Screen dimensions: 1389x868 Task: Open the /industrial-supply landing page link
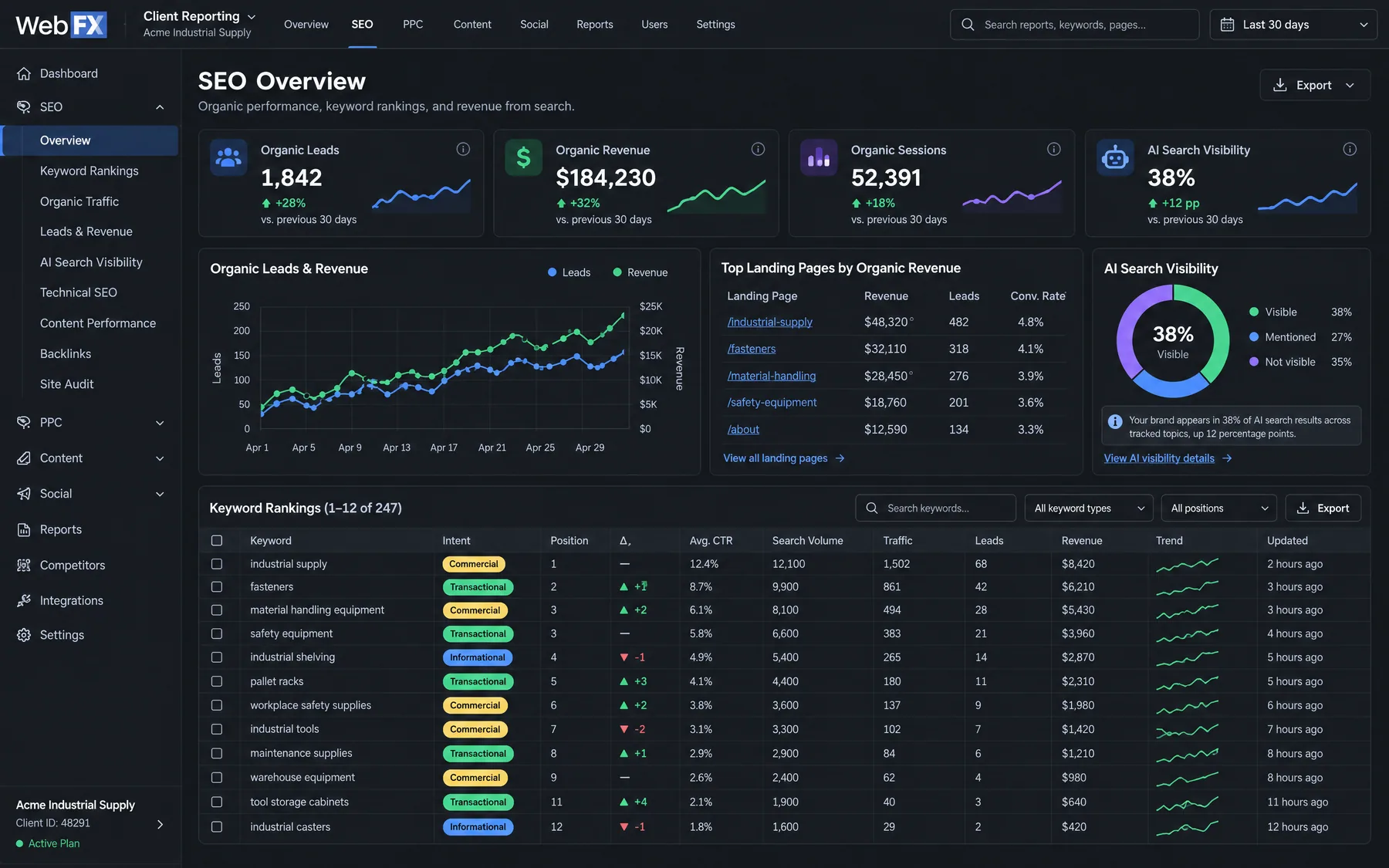(x=770, y=323)
